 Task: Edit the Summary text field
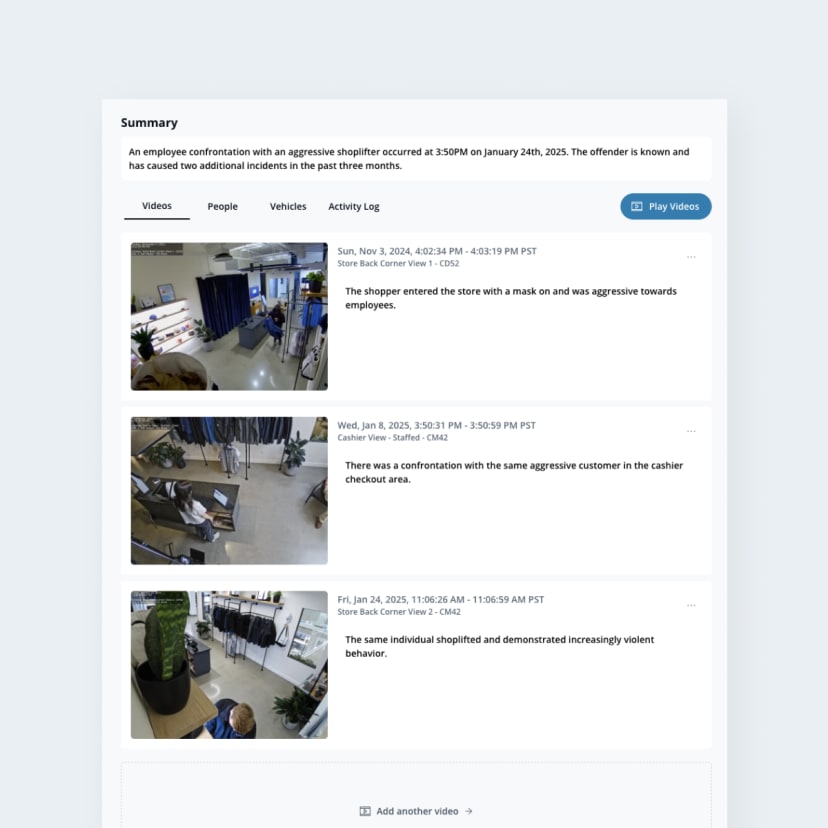click(416, 159)
